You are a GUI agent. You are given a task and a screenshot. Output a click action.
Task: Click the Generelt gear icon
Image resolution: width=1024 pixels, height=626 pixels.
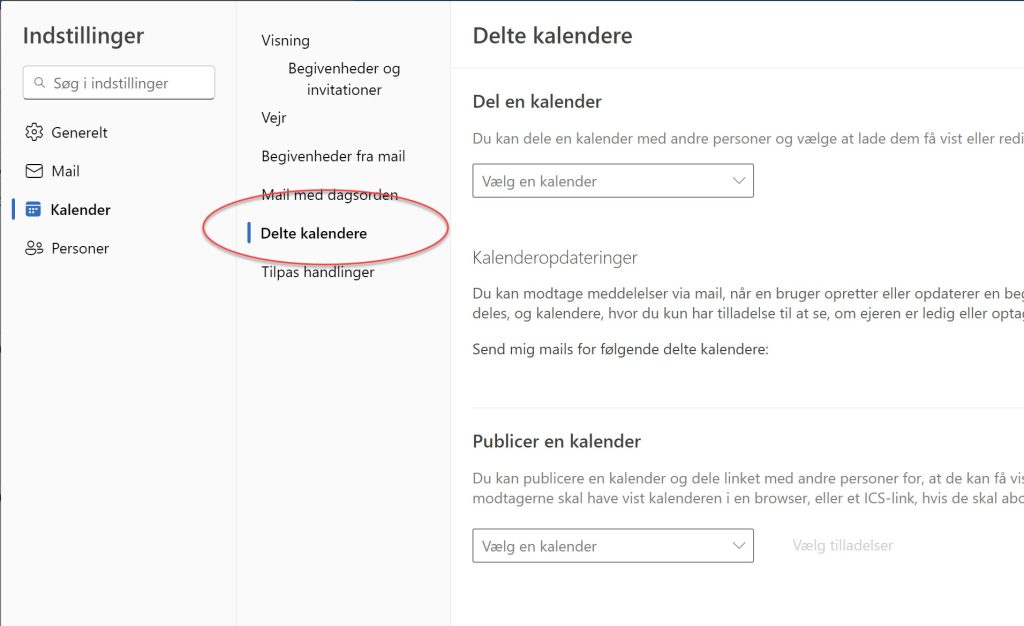point(34,132)
